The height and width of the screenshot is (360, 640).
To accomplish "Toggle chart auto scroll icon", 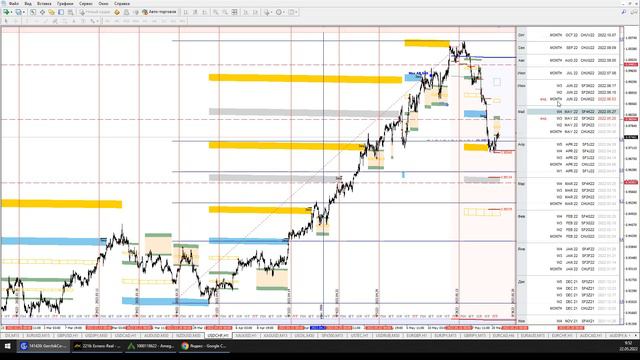I will coord(246,12).
